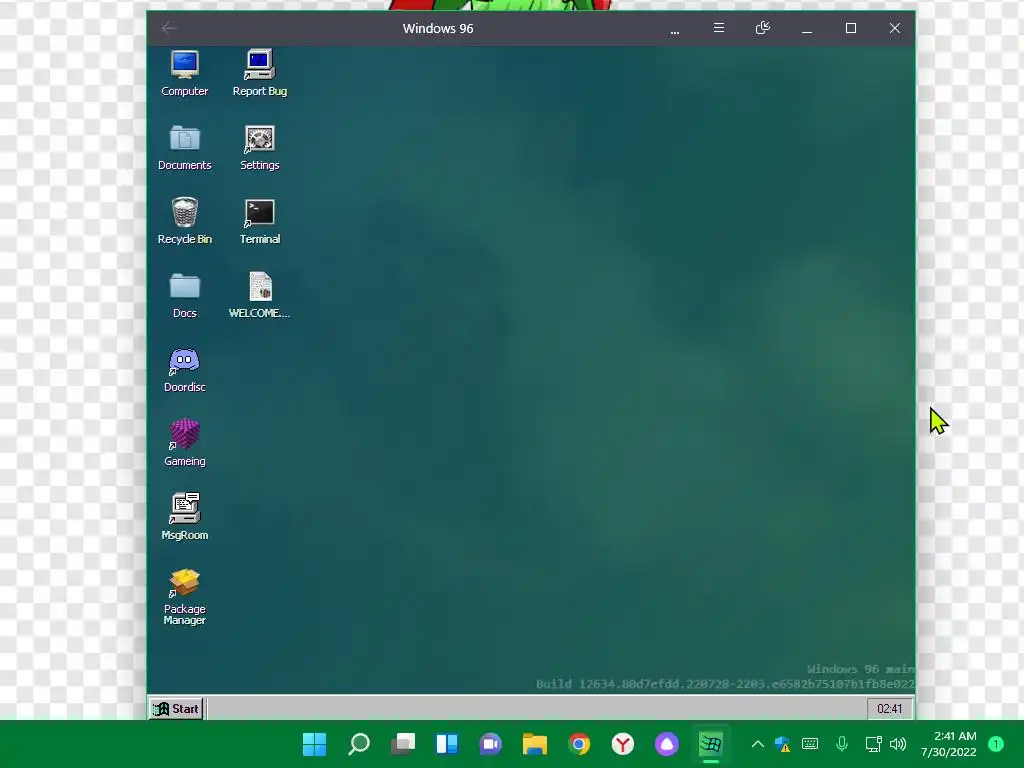Viewport: 1024px width, 768px height.
Task: Click the touch keyboard tray icon
Action: pos(810,744)
